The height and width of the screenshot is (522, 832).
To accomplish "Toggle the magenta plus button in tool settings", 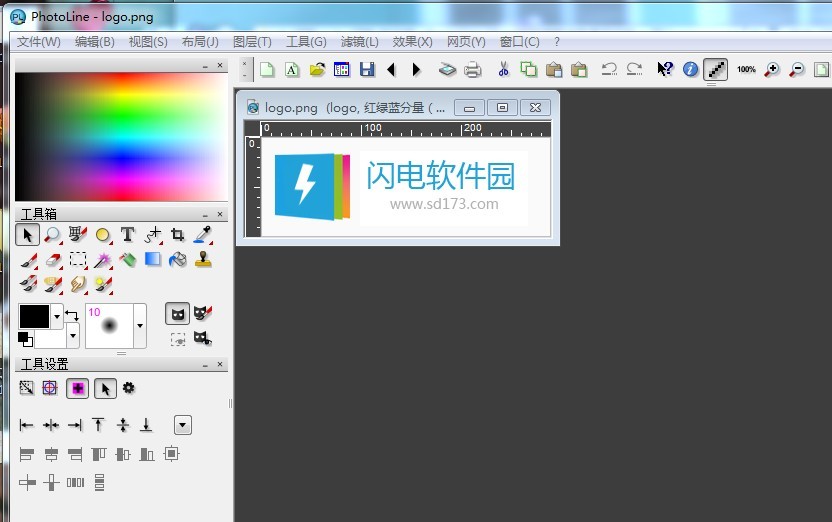I will [x=77, y=388].
